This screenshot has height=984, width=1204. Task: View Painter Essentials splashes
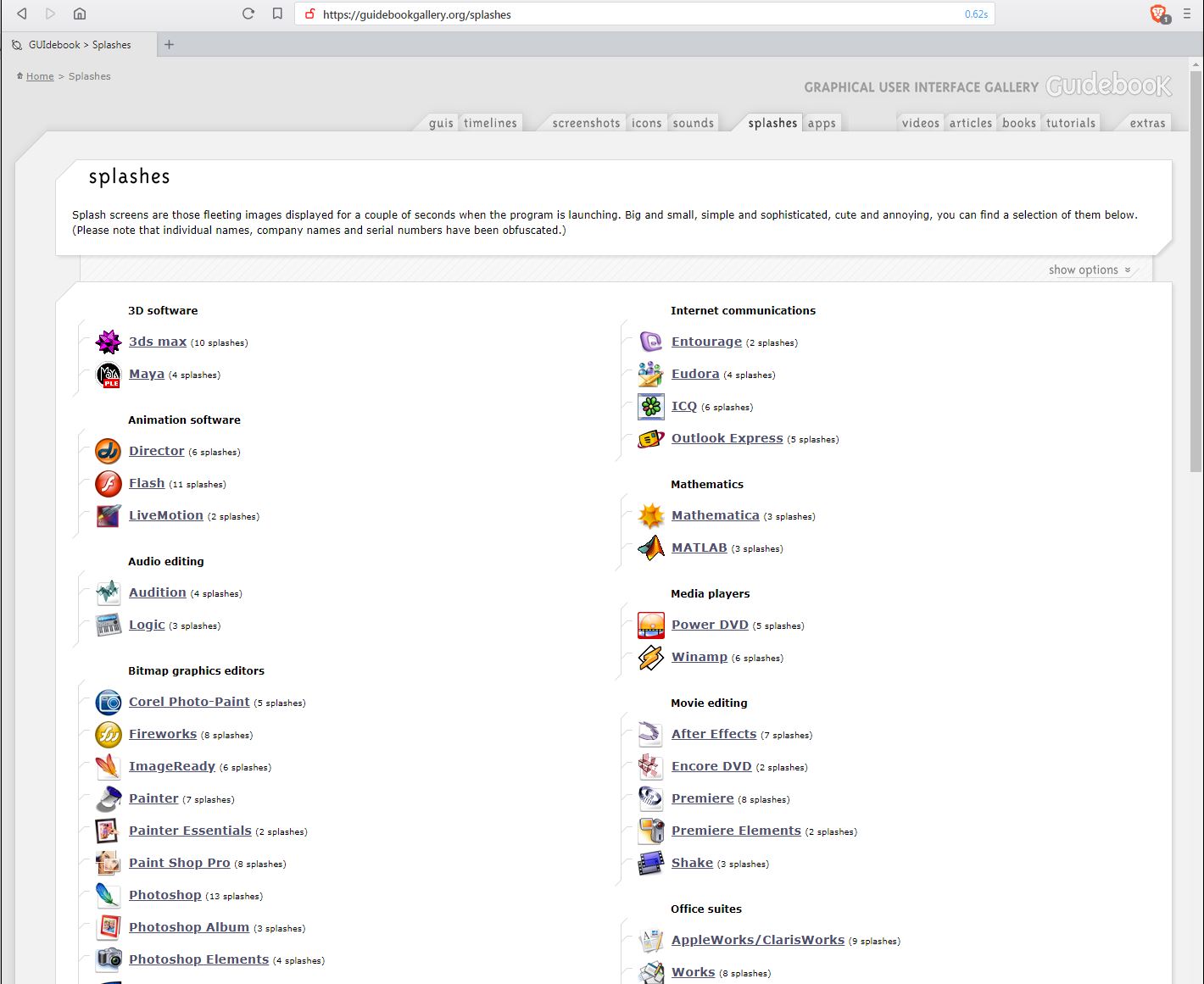click(190, 831)
